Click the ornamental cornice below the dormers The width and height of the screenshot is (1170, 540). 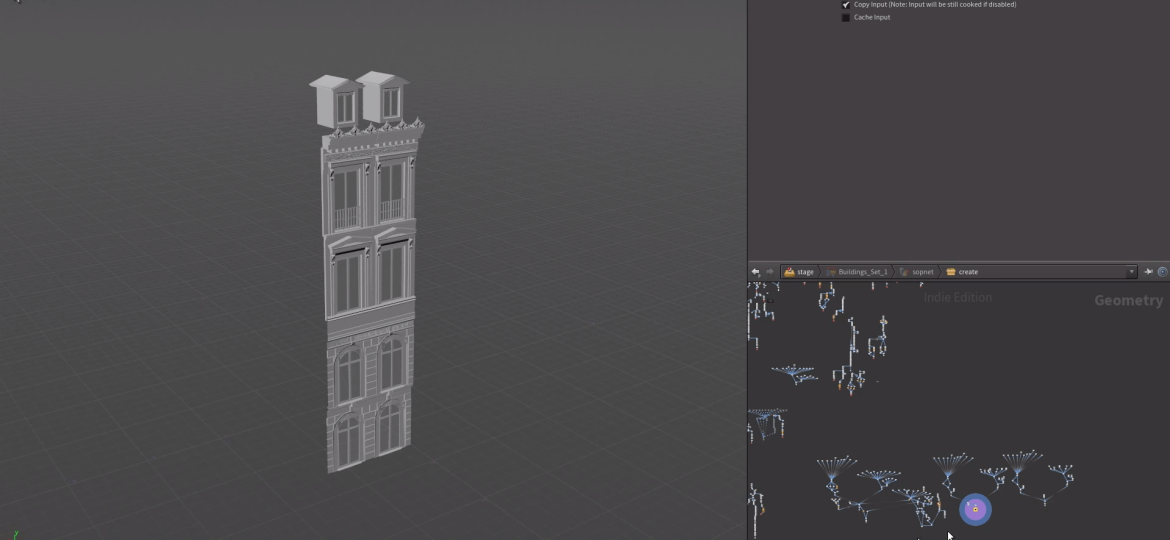(x=372, y=133)
